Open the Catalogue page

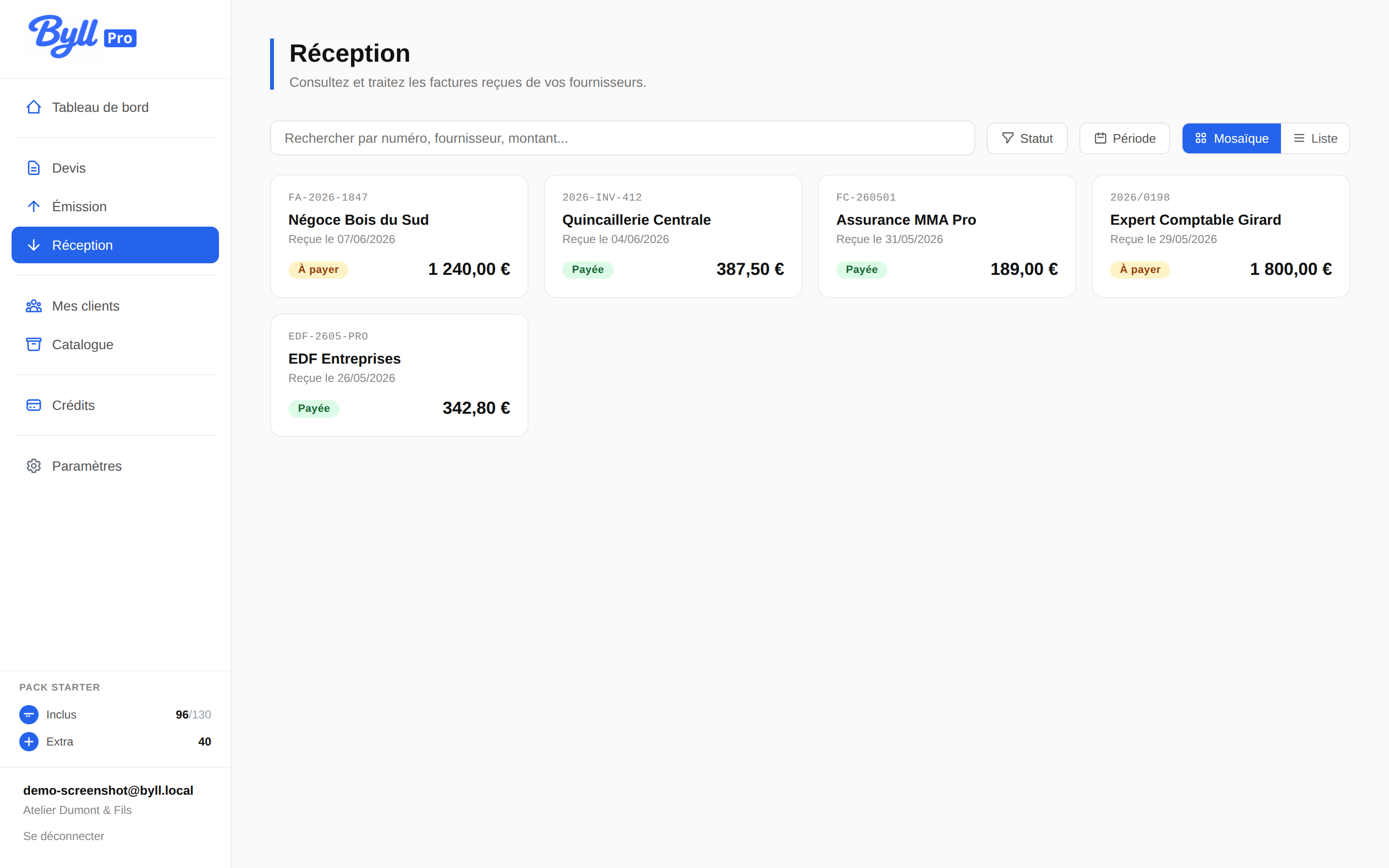[115, 344]
